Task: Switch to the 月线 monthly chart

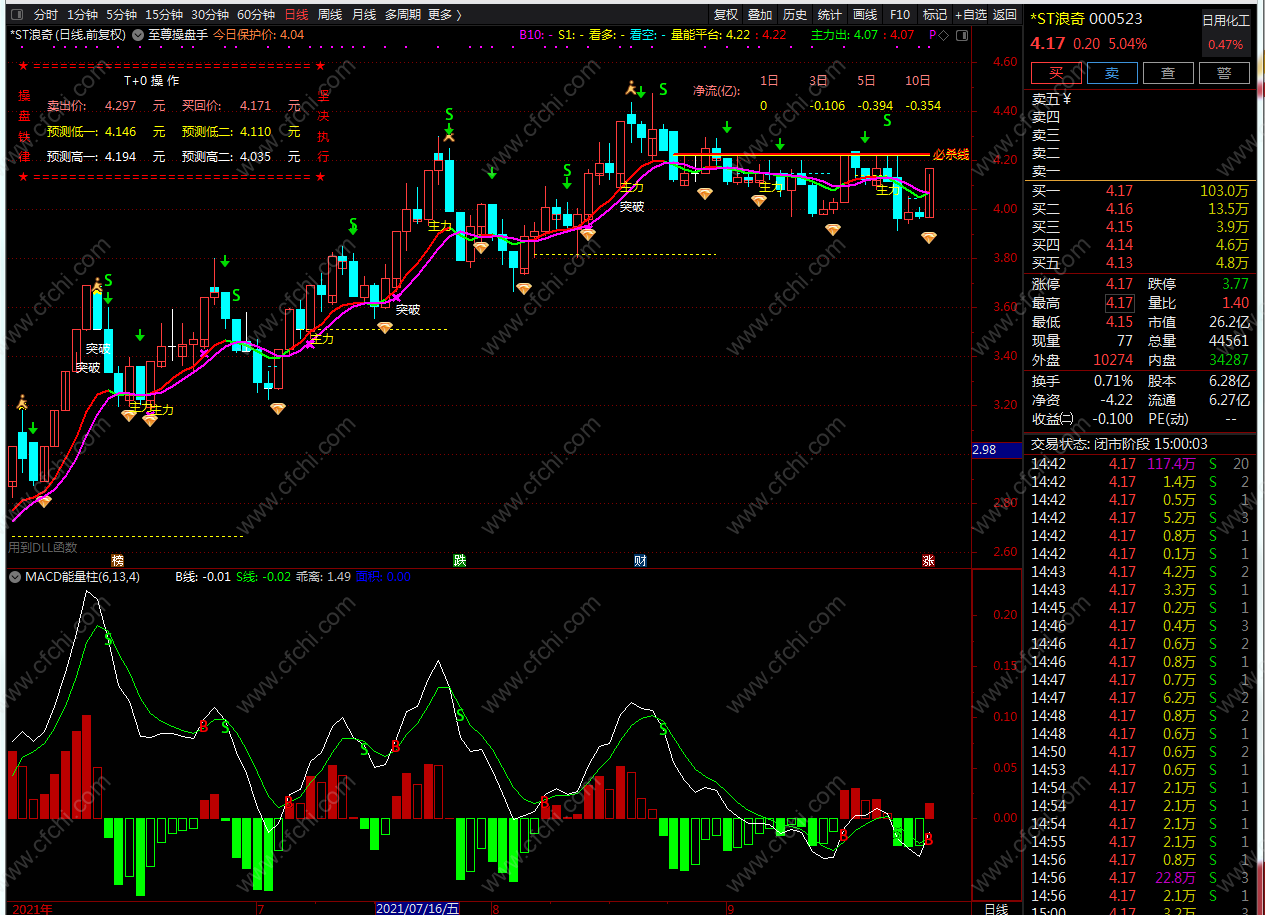Action: tap(364, 15)
